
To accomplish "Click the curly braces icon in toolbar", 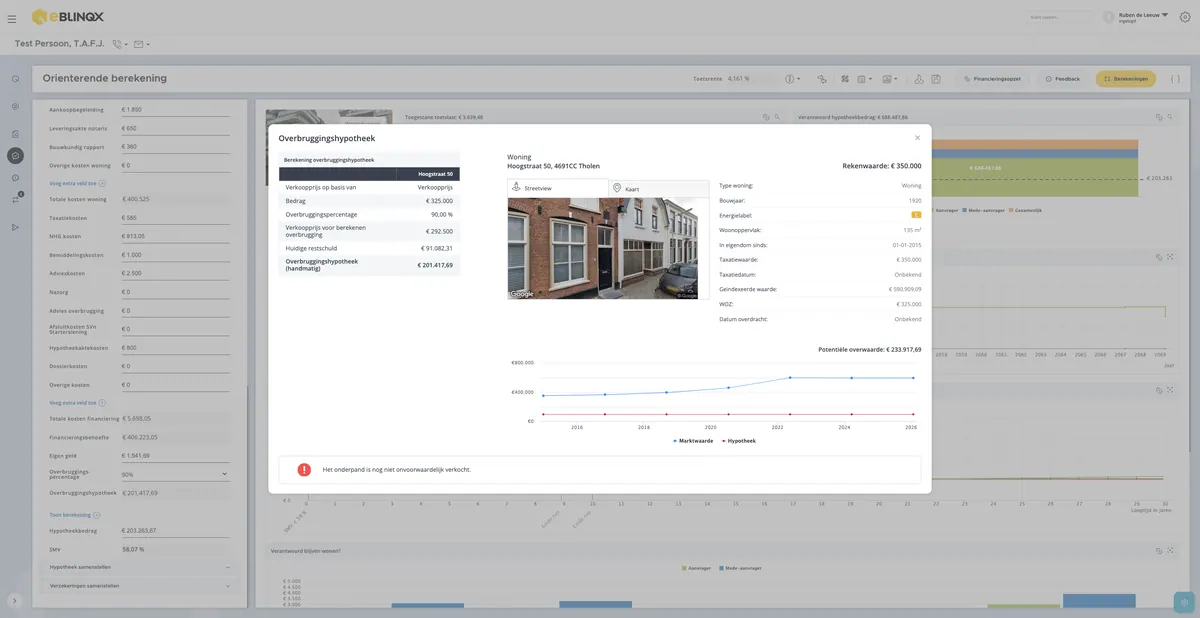I will tap(1175, 79).
